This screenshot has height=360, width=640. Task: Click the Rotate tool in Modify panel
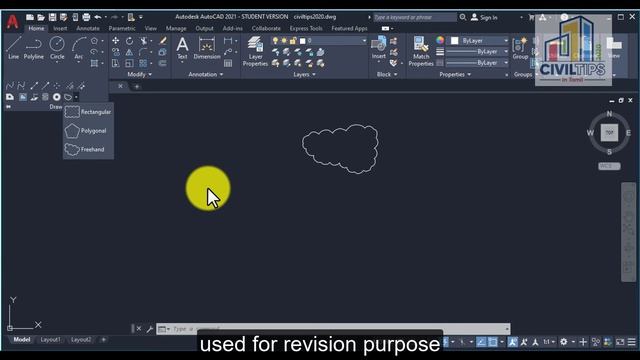tap(129, 41)
